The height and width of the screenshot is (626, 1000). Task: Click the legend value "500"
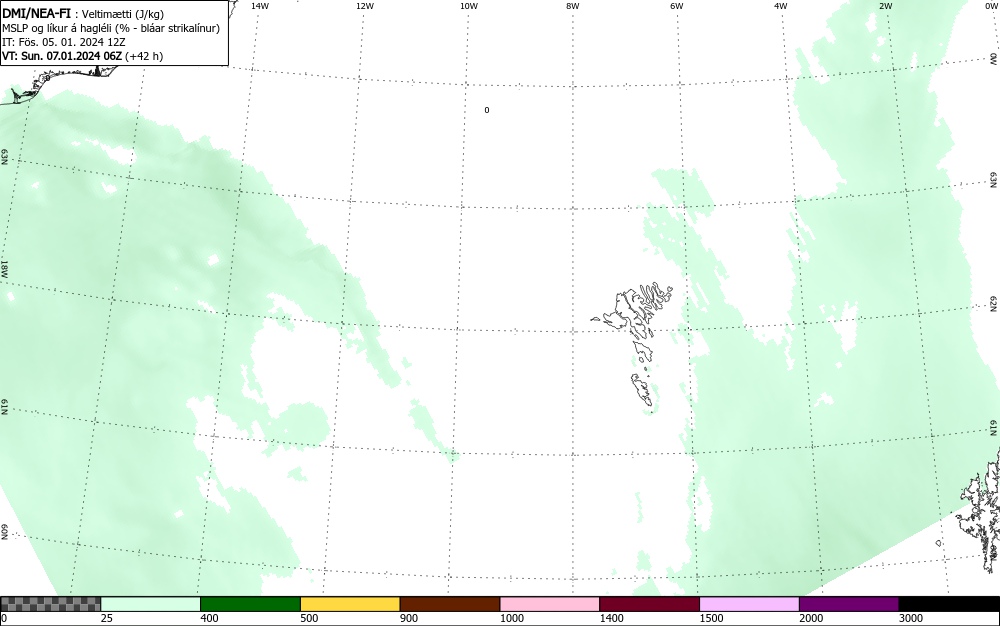tap(309, 618)
